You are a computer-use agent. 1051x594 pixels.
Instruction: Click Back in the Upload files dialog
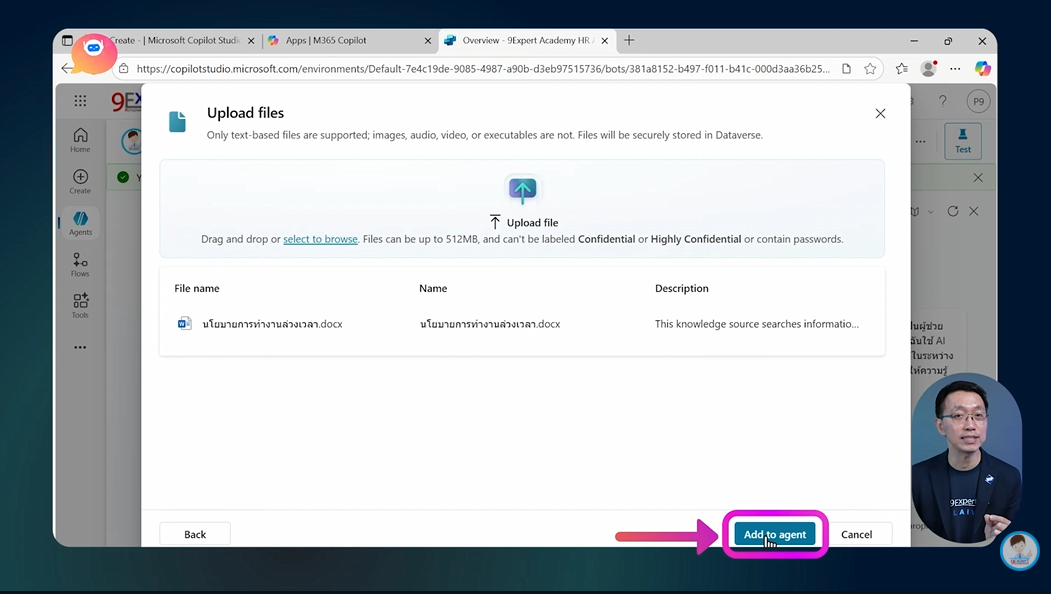tap(194, 533)
